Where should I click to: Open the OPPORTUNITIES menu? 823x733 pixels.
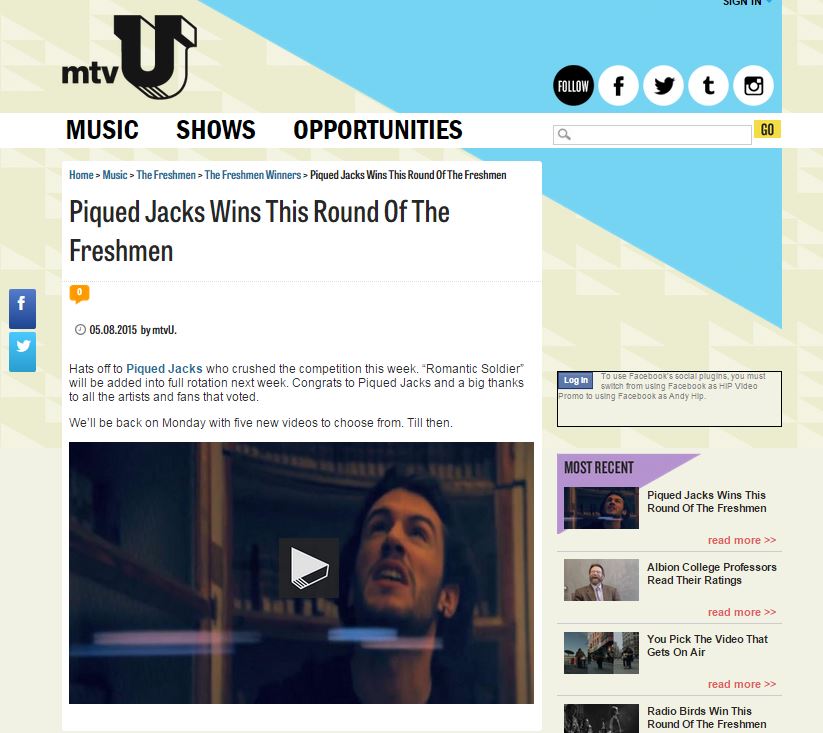point(378,130)
